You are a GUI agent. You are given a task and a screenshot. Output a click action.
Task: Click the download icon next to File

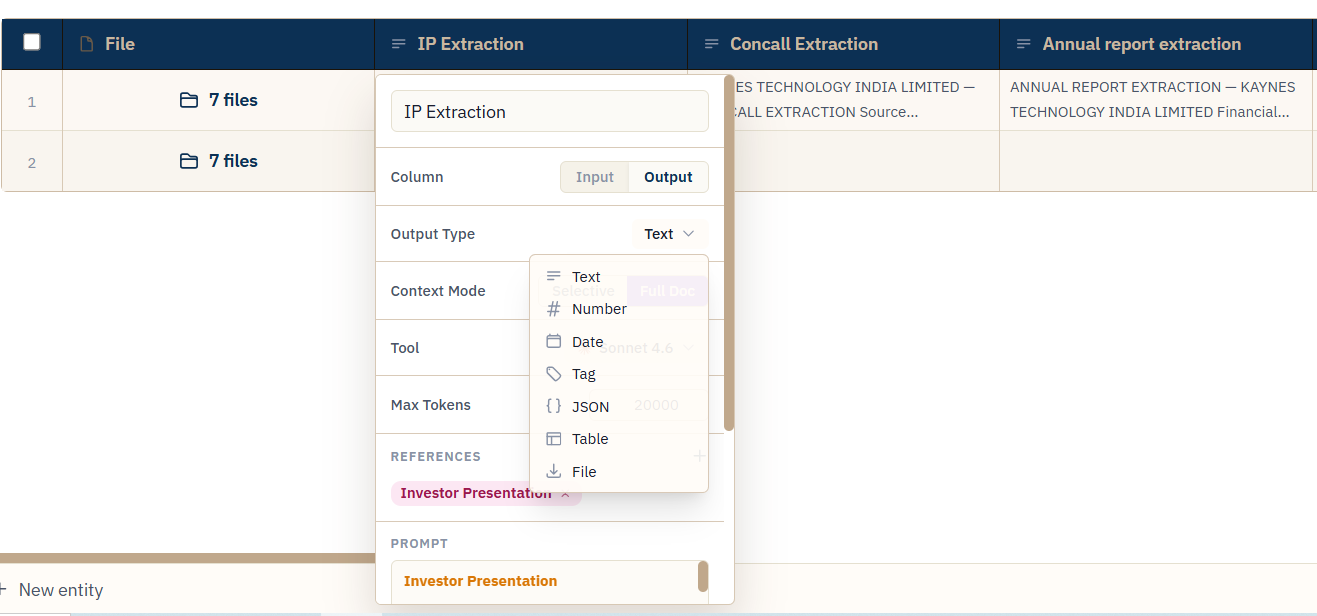click(554, 471)
